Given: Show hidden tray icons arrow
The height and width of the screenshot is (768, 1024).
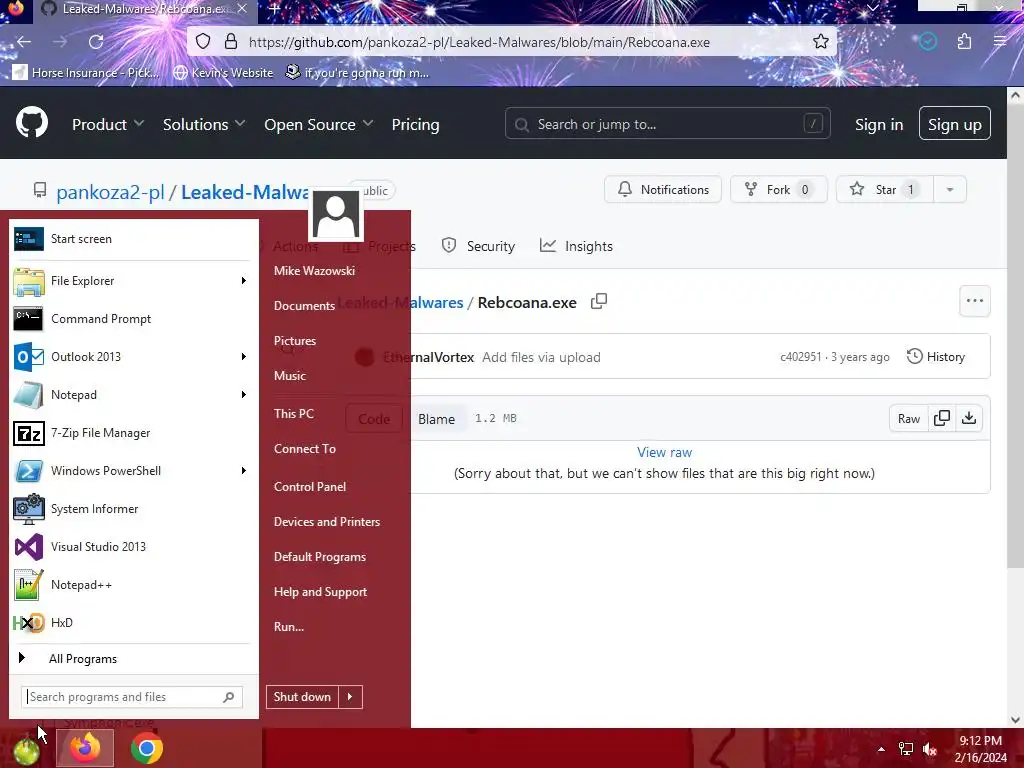Looking at the screenshot, I should [x=881, y=749].
